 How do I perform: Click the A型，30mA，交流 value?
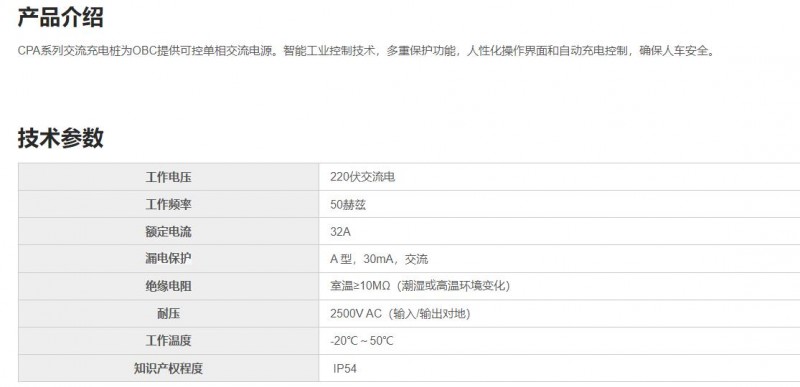(379, 259)
